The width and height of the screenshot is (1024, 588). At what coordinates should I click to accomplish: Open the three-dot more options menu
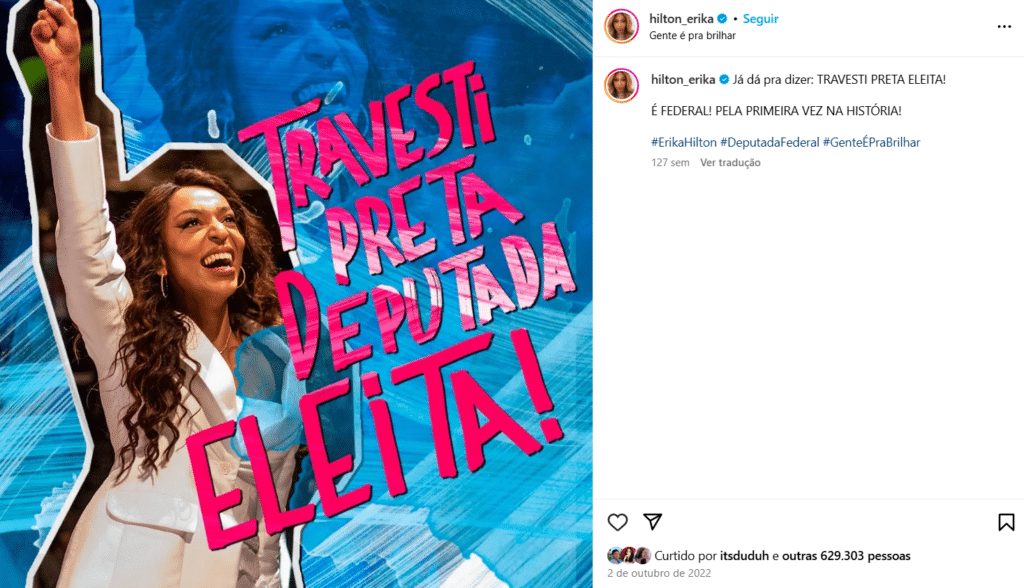pos(1004,27)
